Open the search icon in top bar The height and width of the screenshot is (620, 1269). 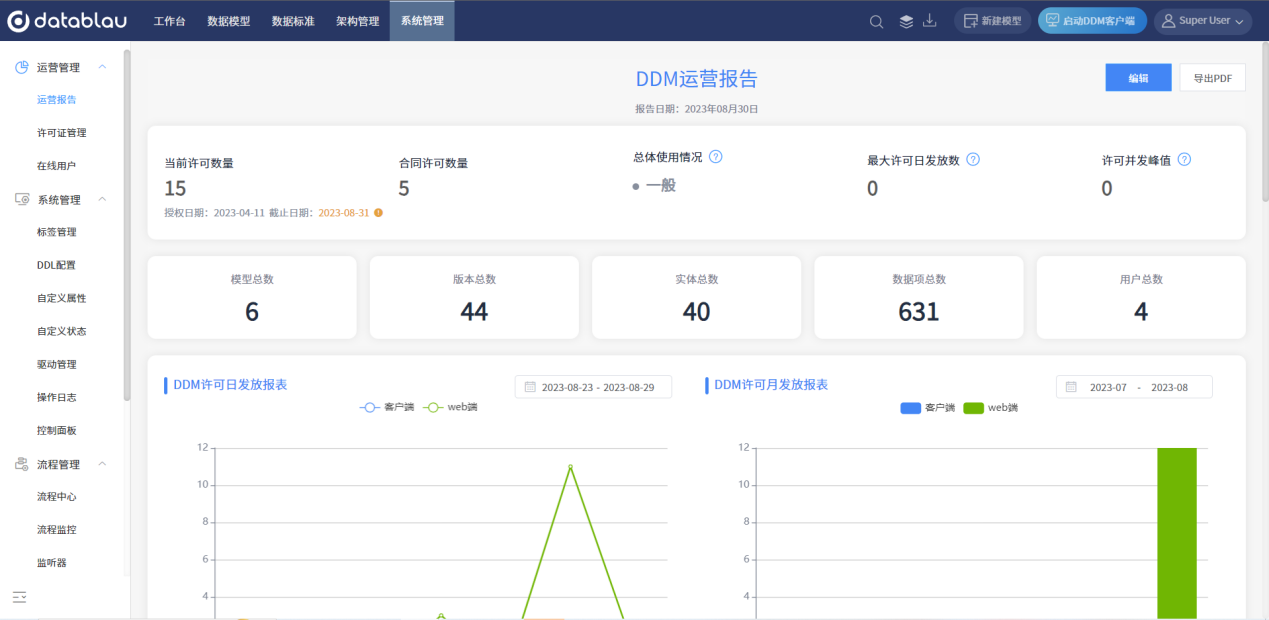[x=876, y=21]
